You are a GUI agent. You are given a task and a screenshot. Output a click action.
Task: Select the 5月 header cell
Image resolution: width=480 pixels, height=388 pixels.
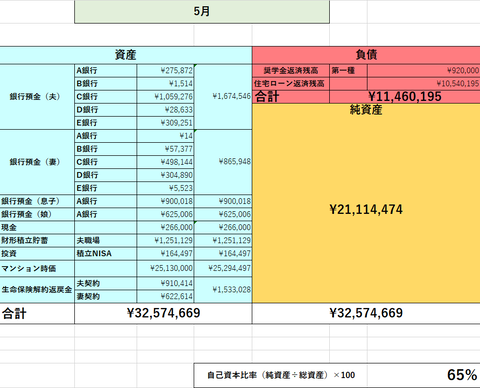pyautogui.click(x=202, y=12)
